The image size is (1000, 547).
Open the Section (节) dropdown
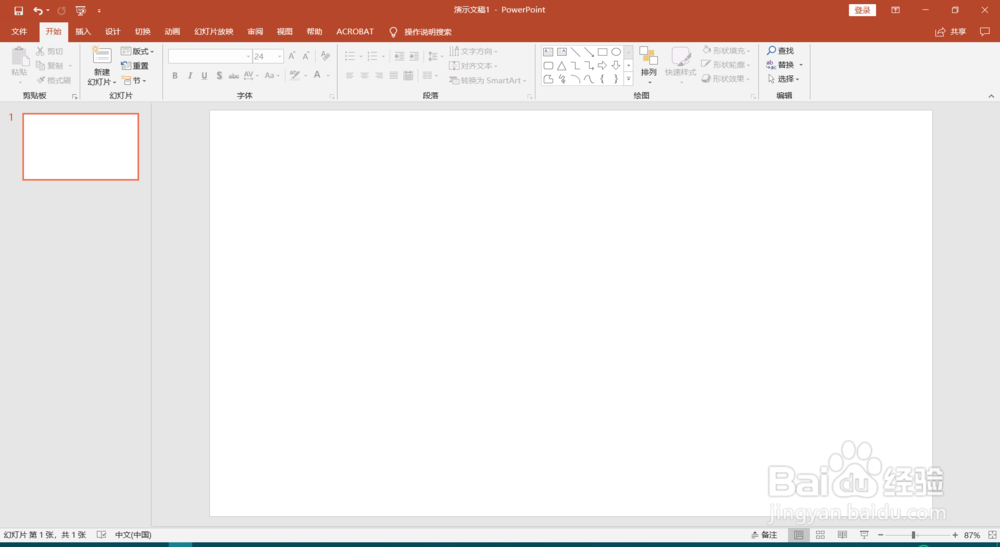135,80
